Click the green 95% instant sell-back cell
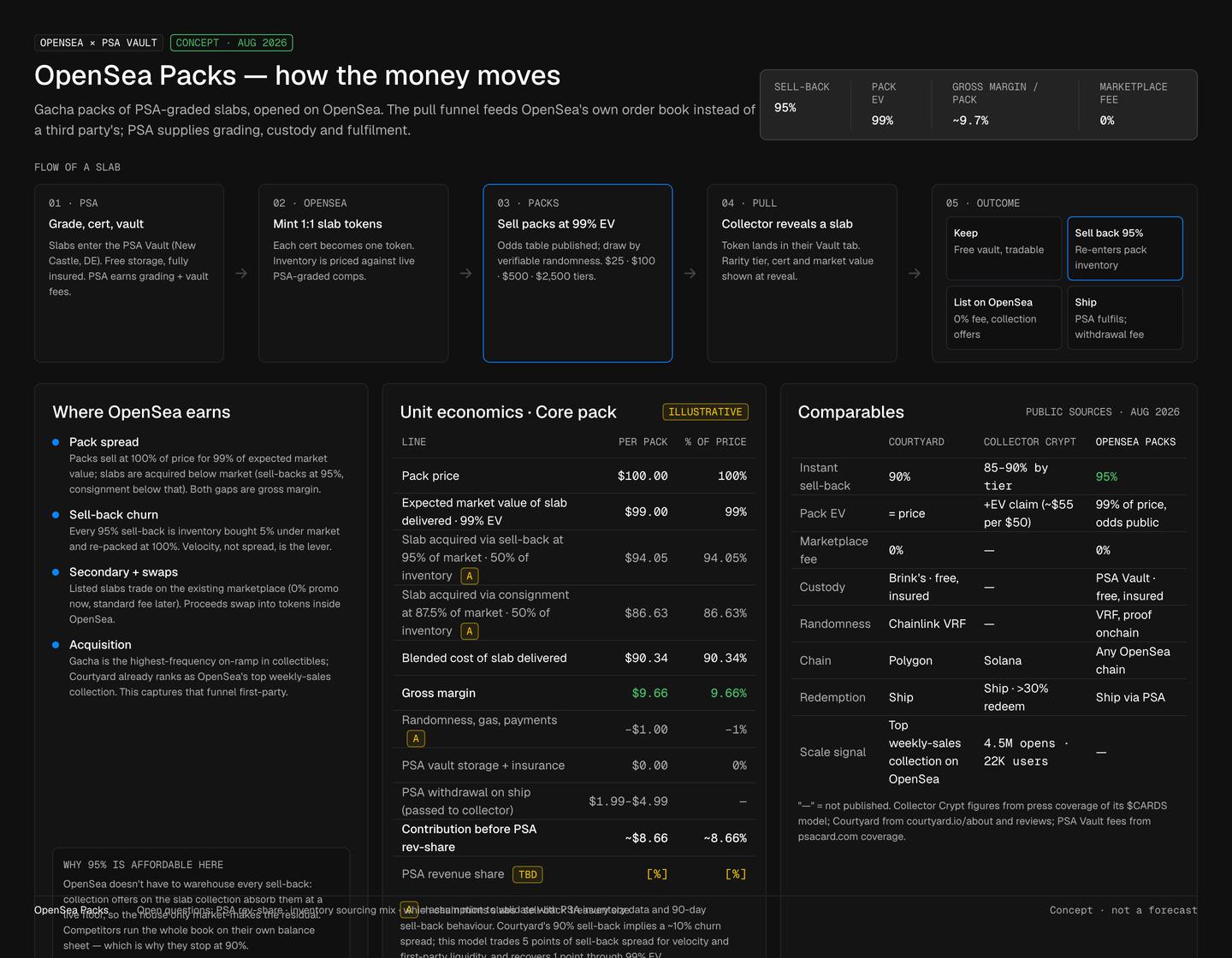This screenshot has height=958, width=1232. tap(1106, 477)
